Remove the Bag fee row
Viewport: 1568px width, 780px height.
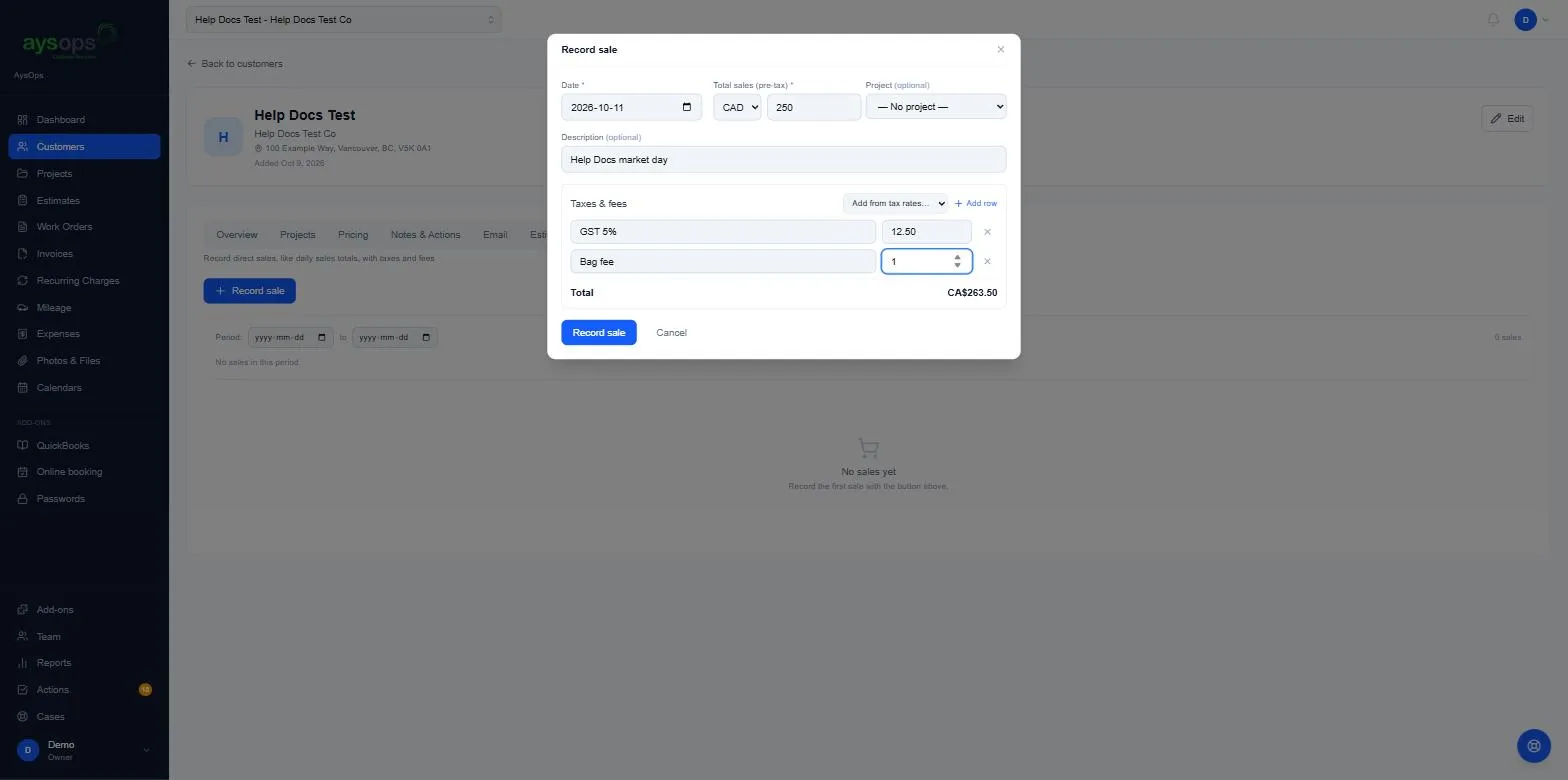tap(987, 262)
